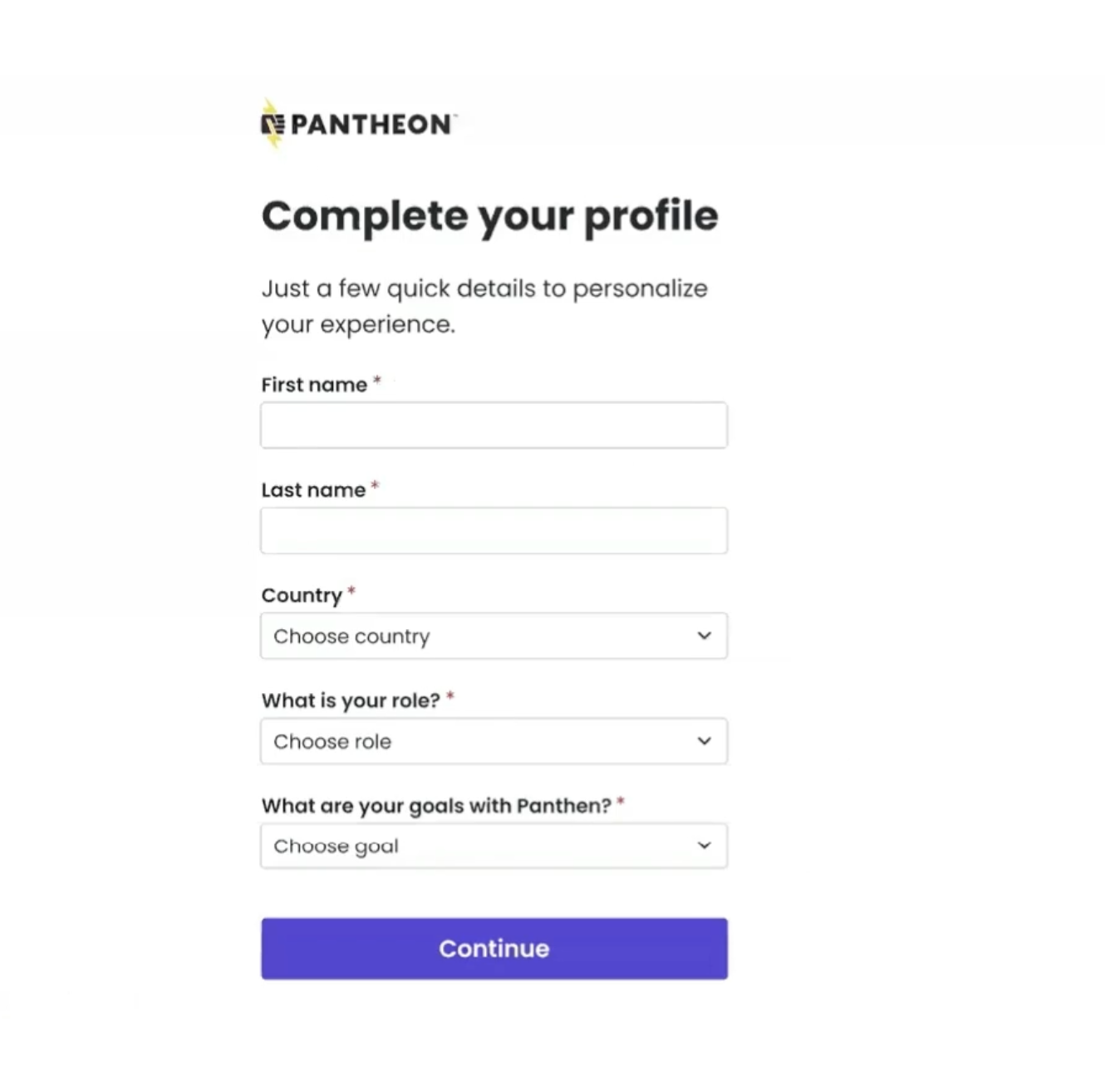Click the red asterisk beside Last name
This screenshot has width=1105, height=1092.
click(x=375, y=487)
